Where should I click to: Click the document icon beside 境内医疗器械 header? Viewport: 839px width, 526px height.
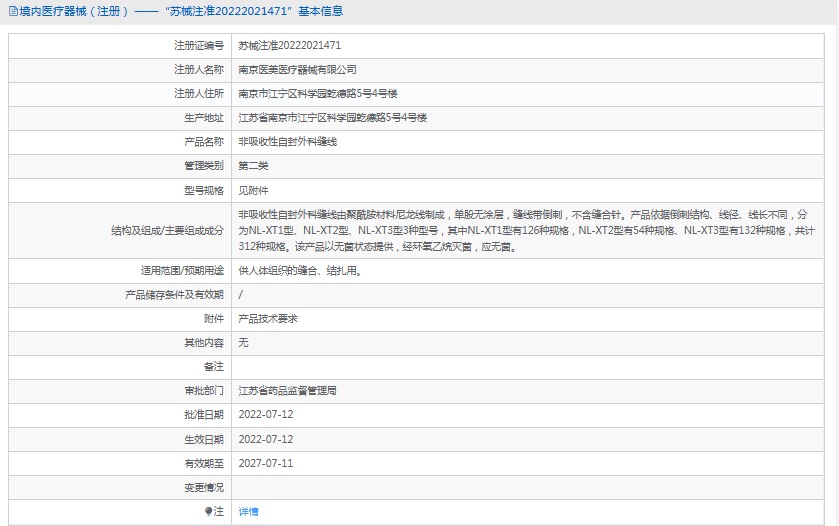(13, 11)
